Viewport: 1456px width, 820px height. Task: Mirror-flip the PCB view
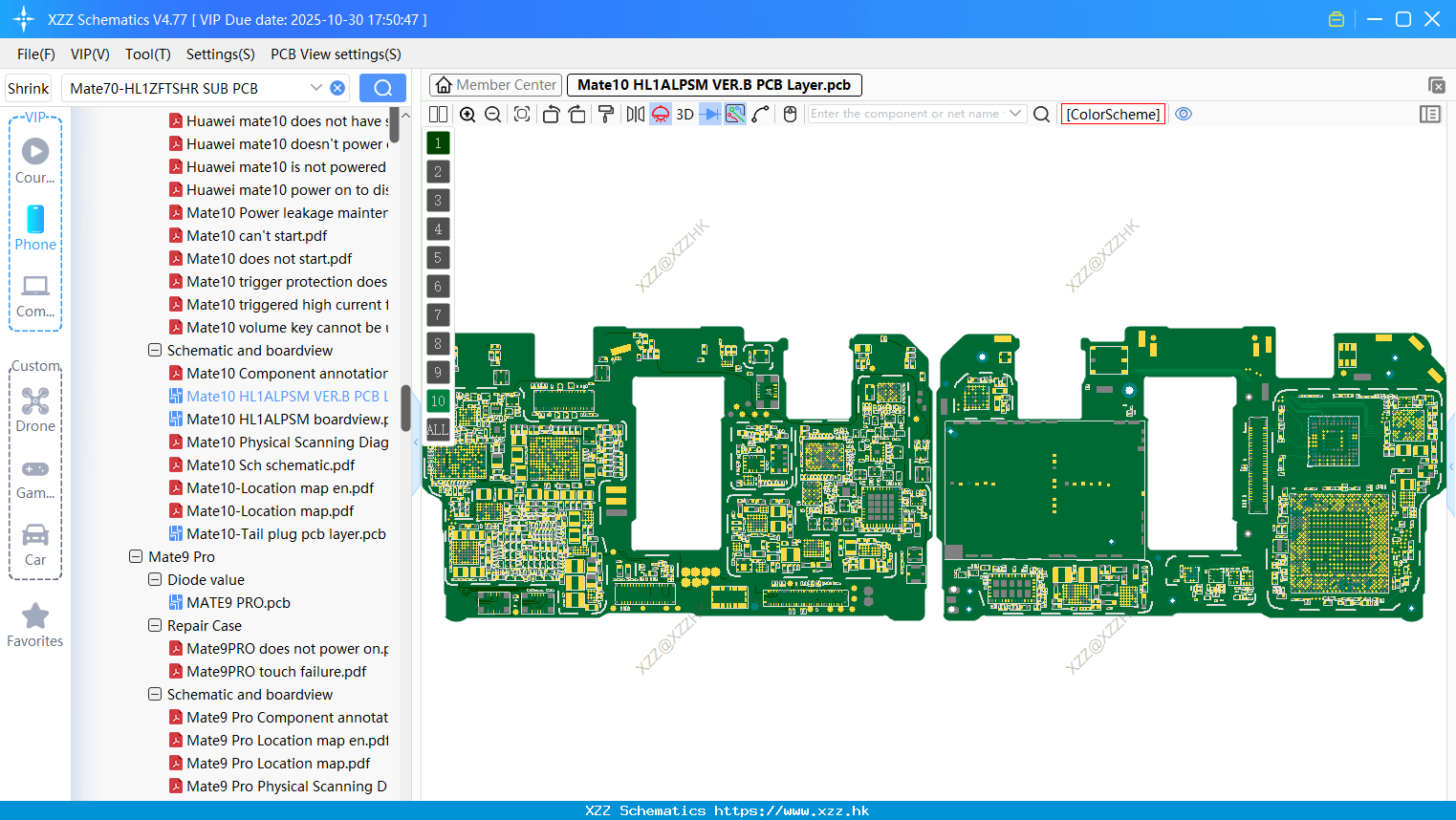(636, 114)
